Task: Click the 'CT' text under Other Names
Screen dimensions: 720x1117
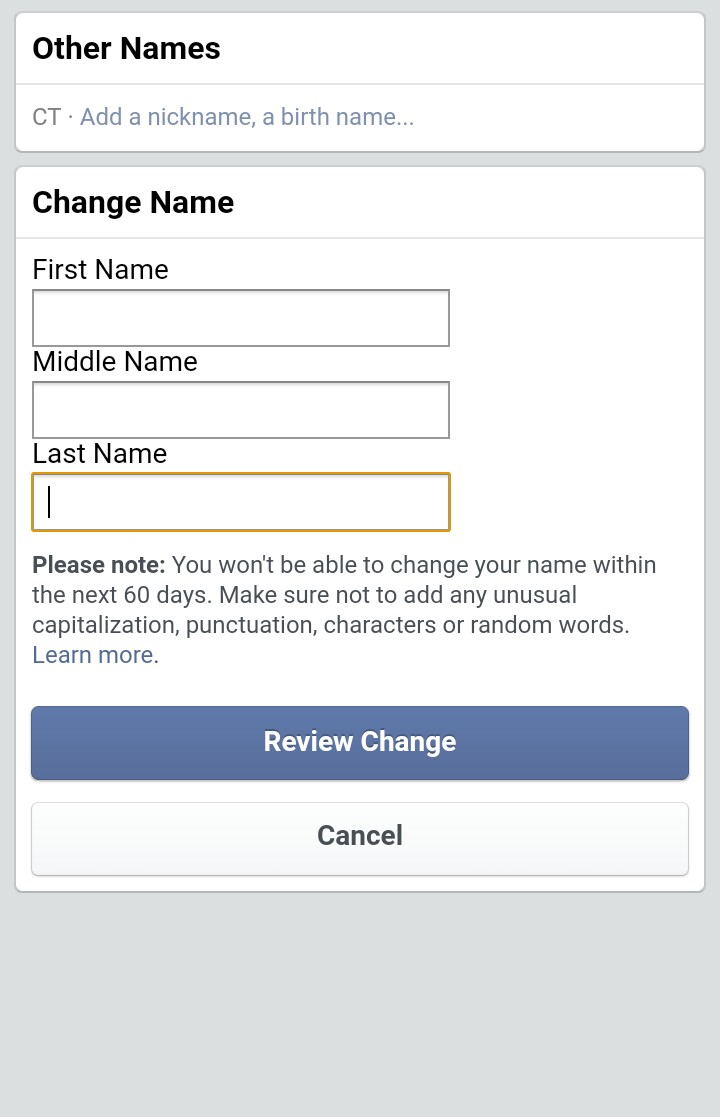Action: pos(46,117)
